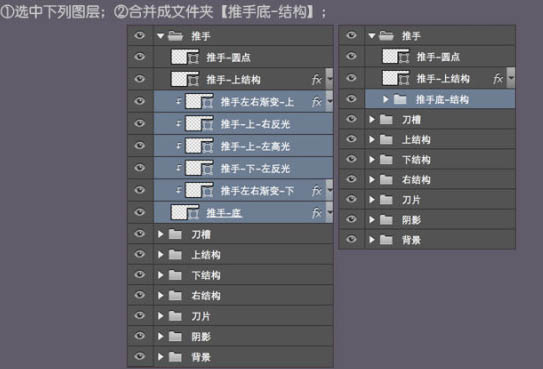Viewport: 543px width, 369px height.
Task: Select 推手-圆点 thumbnail in left panel
Action: pyautogui.click(x=185, y=57)
